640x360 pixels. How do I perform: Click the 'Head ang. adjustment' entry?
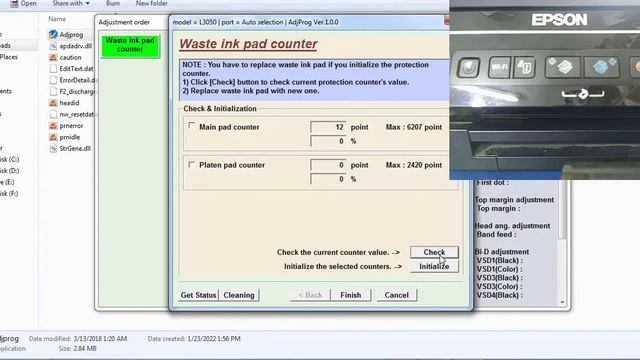click(x=512, y=226)
